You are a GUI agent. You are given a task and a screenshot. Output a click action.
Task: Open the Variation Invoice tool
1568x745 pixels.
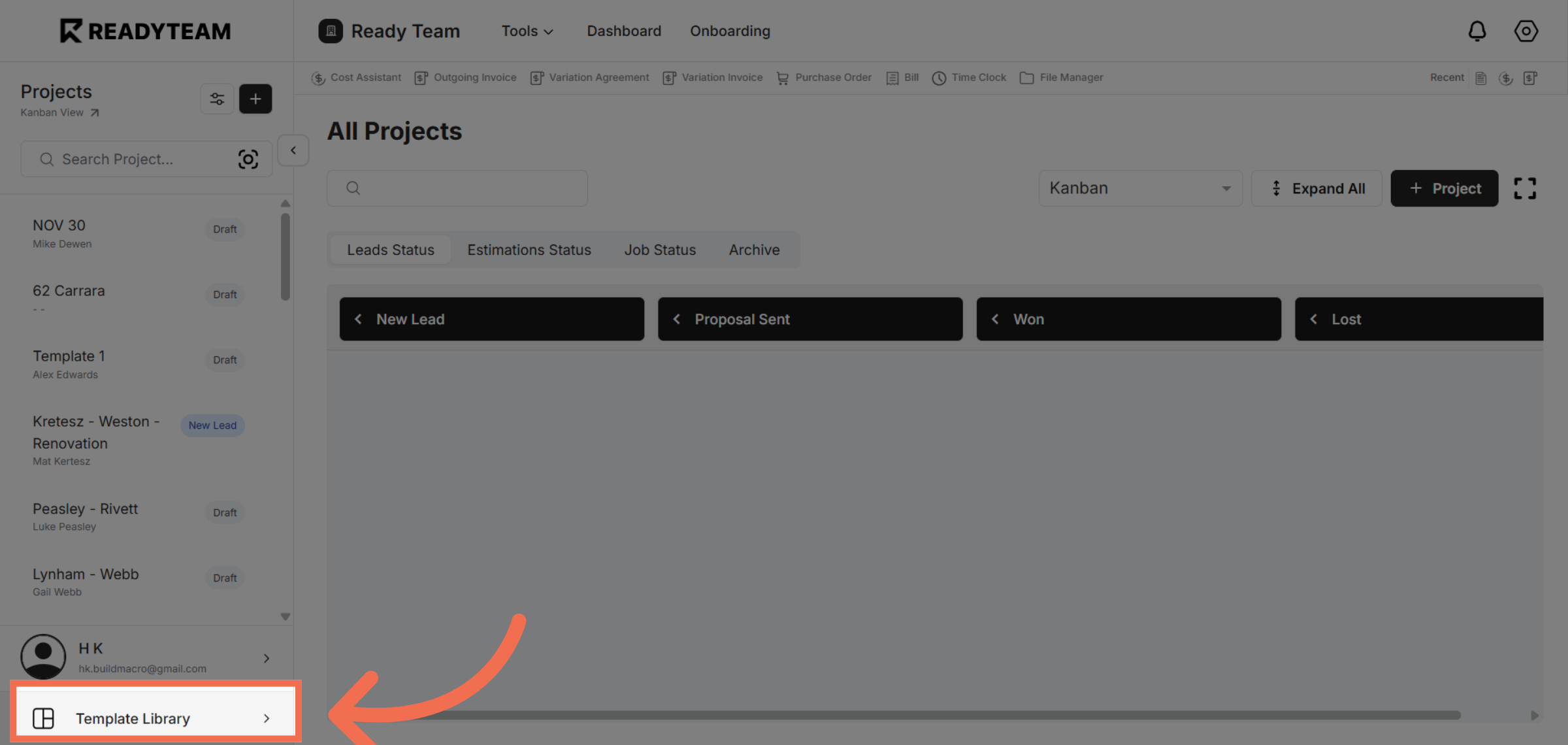coord(712,77)
